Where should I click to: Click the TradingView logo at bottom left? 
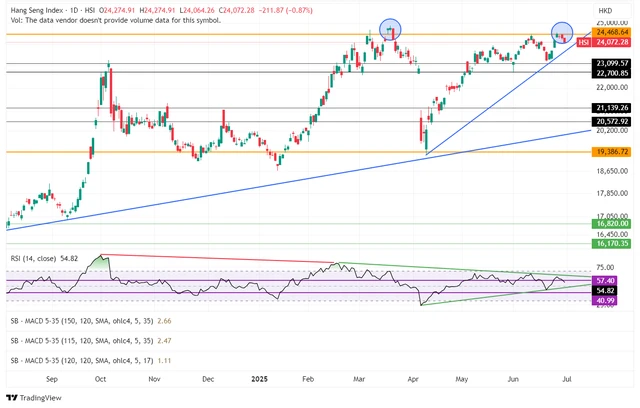34,398
